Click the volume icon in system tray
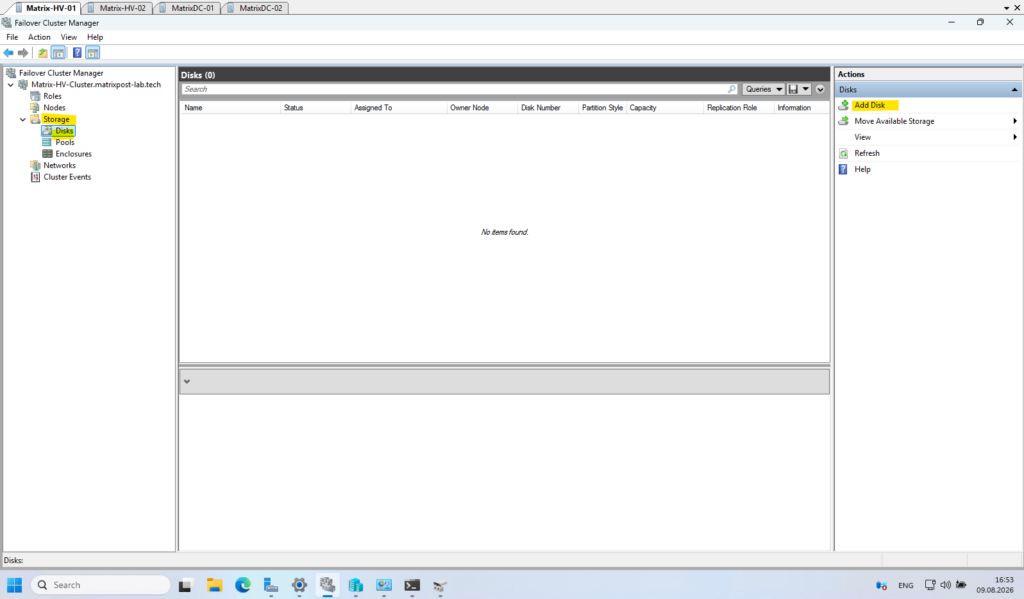The height and width of the screenshot is (599, 1024). tap(946, 585)
